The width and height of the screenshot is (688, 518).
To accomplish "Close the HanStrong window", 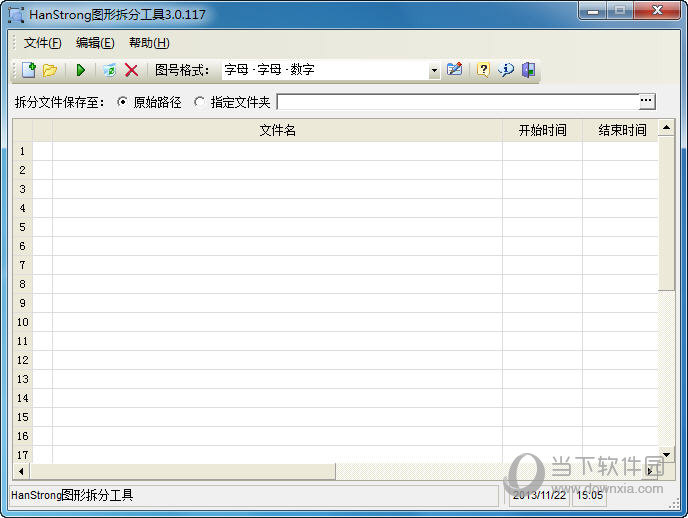I will [x=657, y=11].
